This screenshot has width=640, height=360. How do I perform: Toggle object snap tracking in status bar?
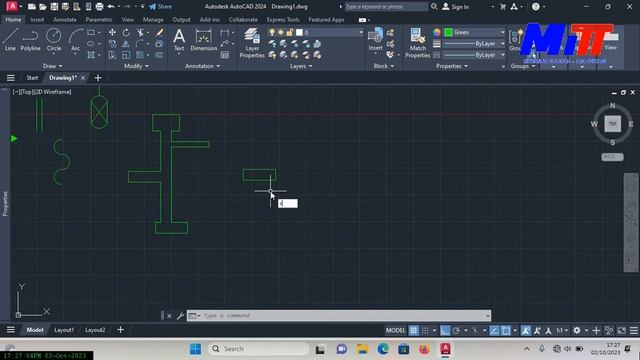tap(494, 330)
